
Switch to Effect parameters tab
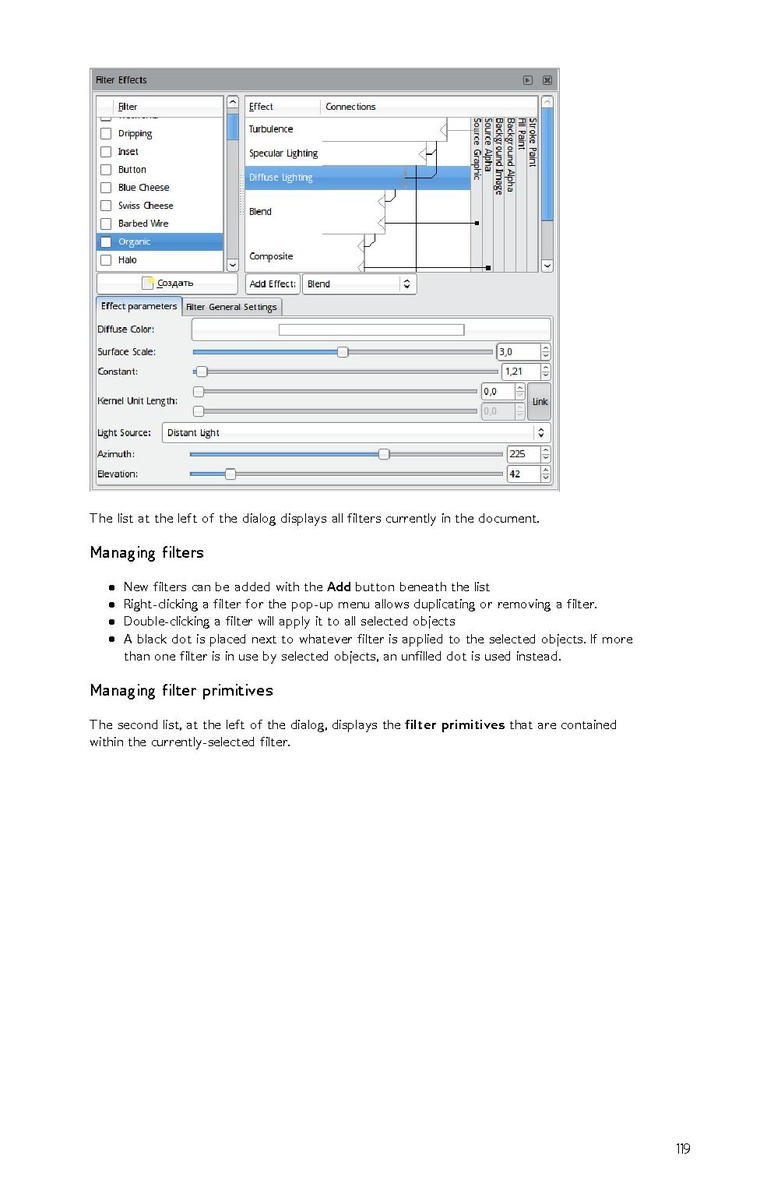[139, 306]
